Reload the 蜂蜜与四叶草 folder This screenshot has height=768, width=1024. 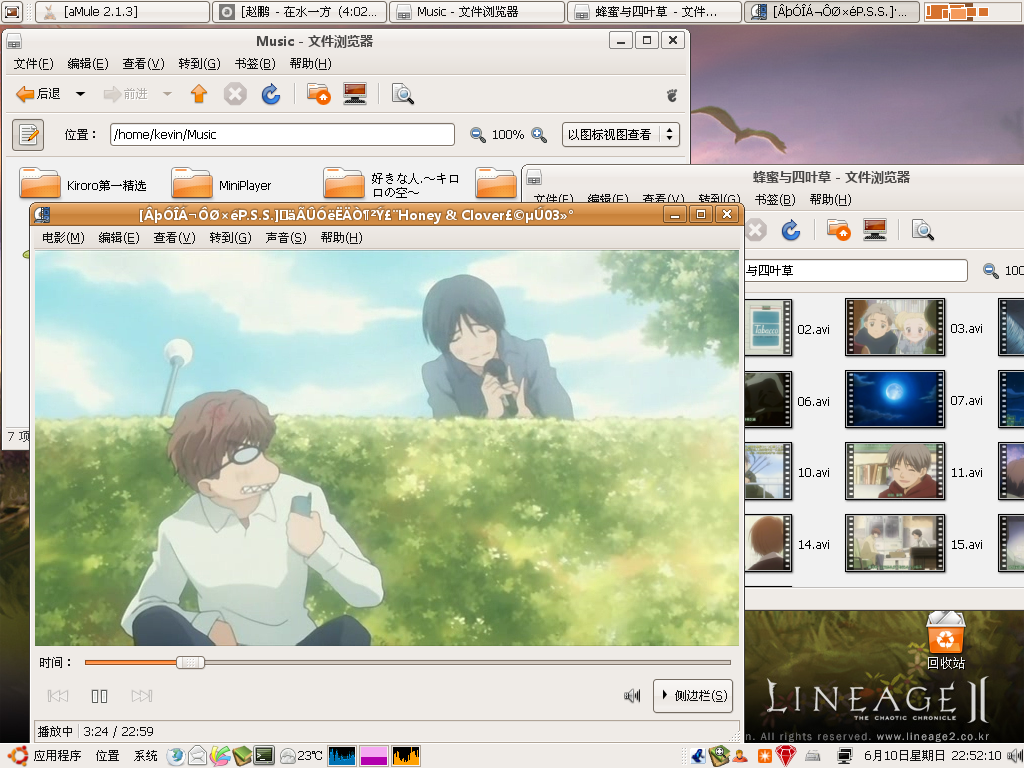click(x=791, y=230)
